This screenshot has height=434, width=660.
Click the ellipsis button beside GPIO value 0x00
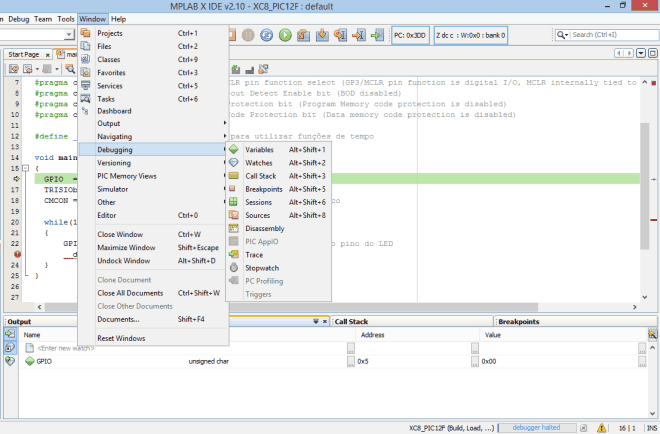642,361
